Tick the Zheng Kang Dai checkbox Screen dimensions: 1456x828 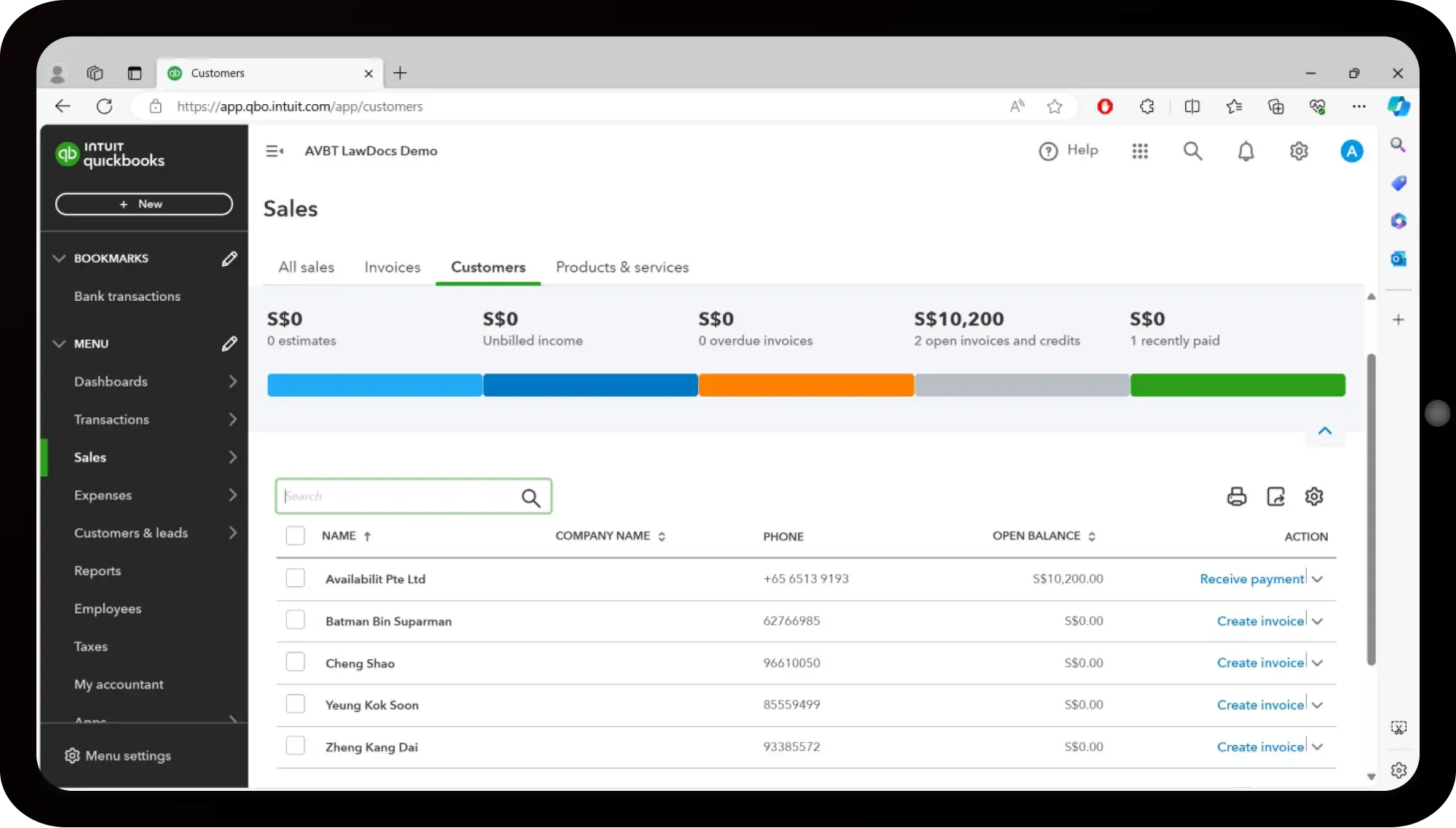click(296, 746)
